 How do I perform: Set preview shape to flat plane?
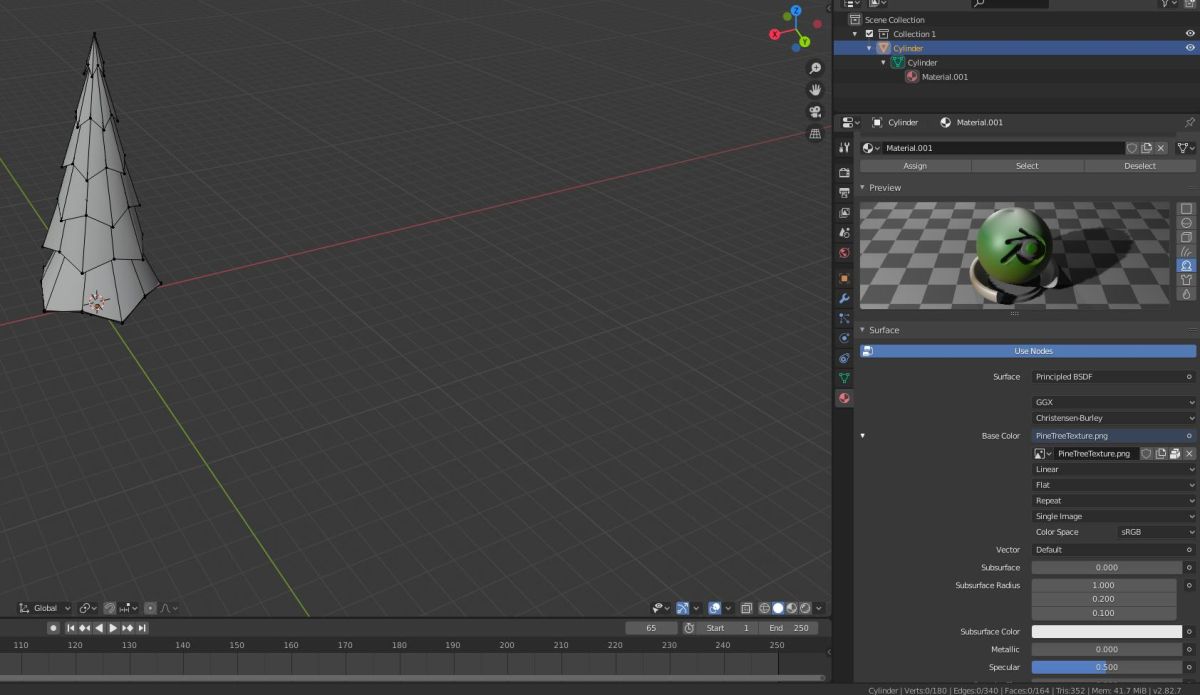pos(1187,209)
